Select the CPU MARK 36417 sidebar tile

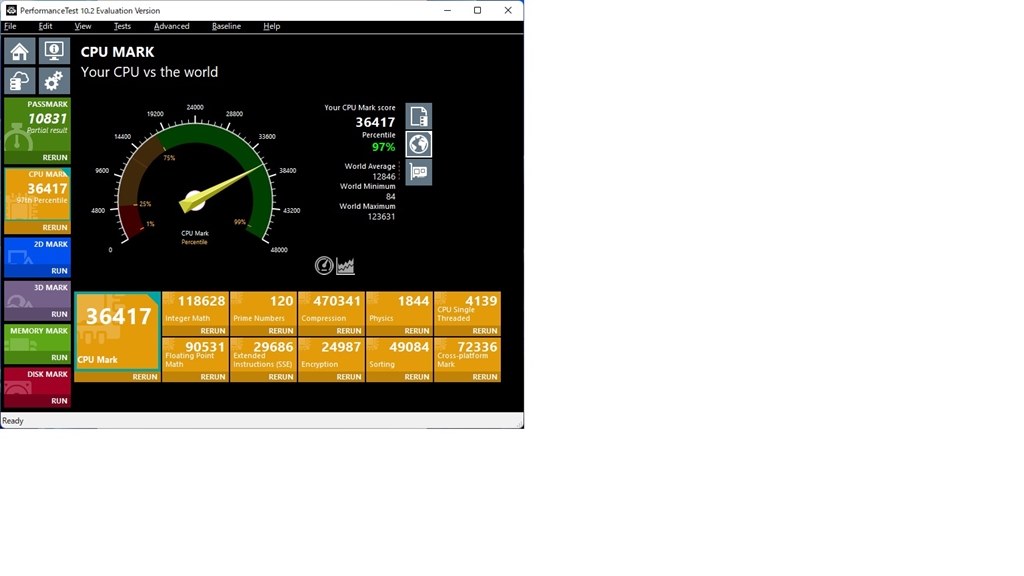(x=37, y=194)
